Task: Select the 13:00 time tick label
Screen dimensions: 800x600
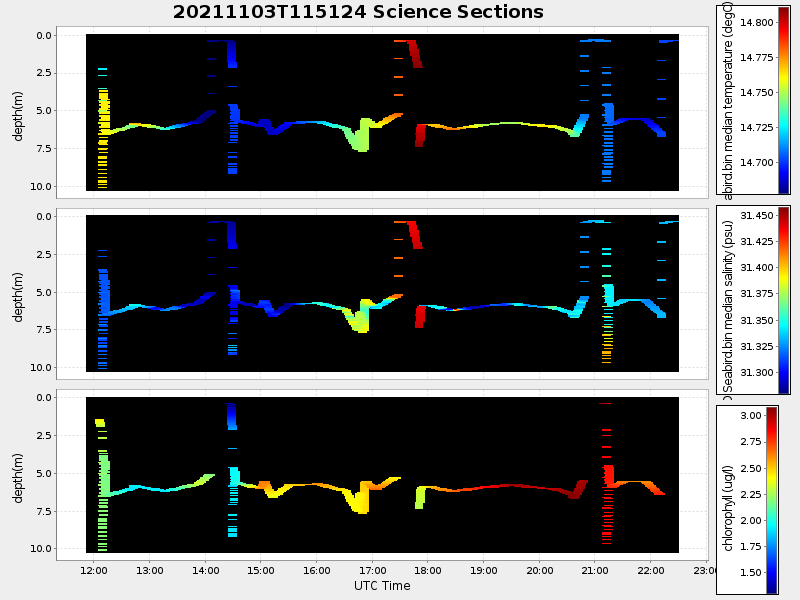Action: click(x=149, y=570)
